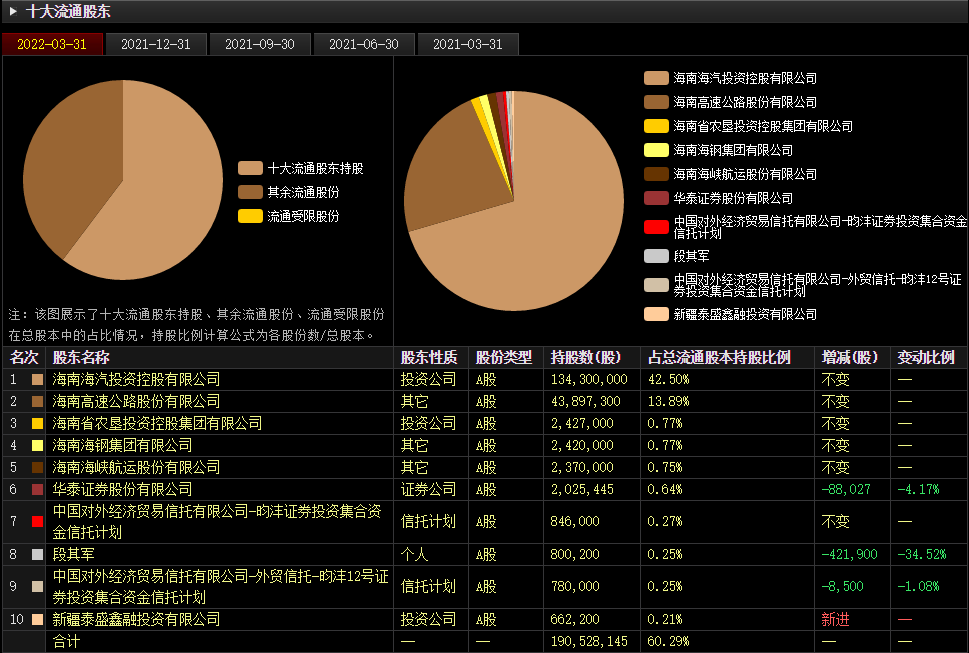Open shareholder 华泰证券股份有限公司 in table
The width and height of the screenshot is (969, 653).
tap(122, 489)
